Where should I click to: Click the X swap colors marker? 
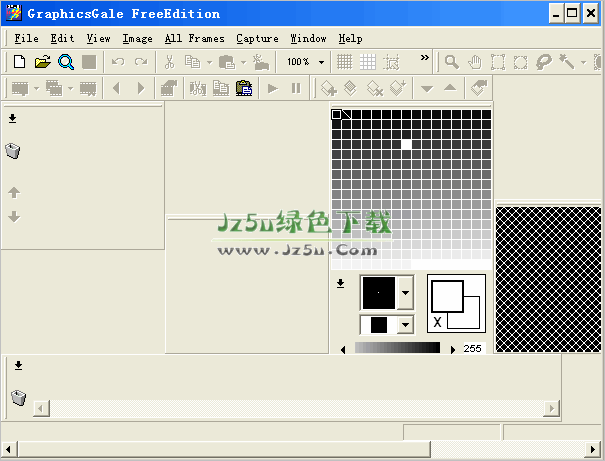[437, 322]
